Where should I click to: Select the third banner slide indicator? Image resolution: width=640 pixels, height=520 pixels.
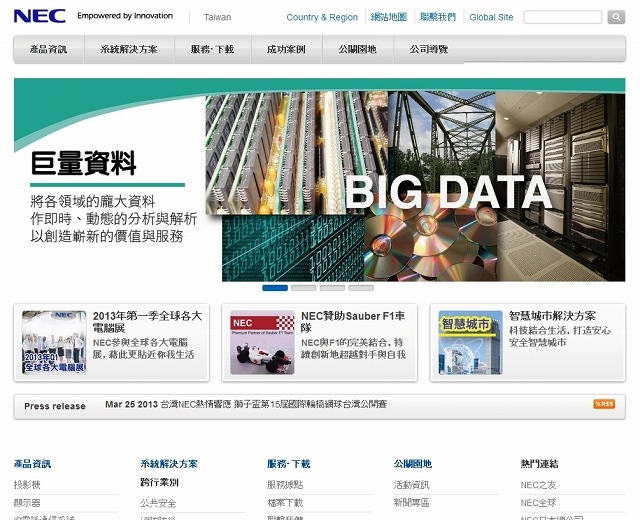[332, 288]
